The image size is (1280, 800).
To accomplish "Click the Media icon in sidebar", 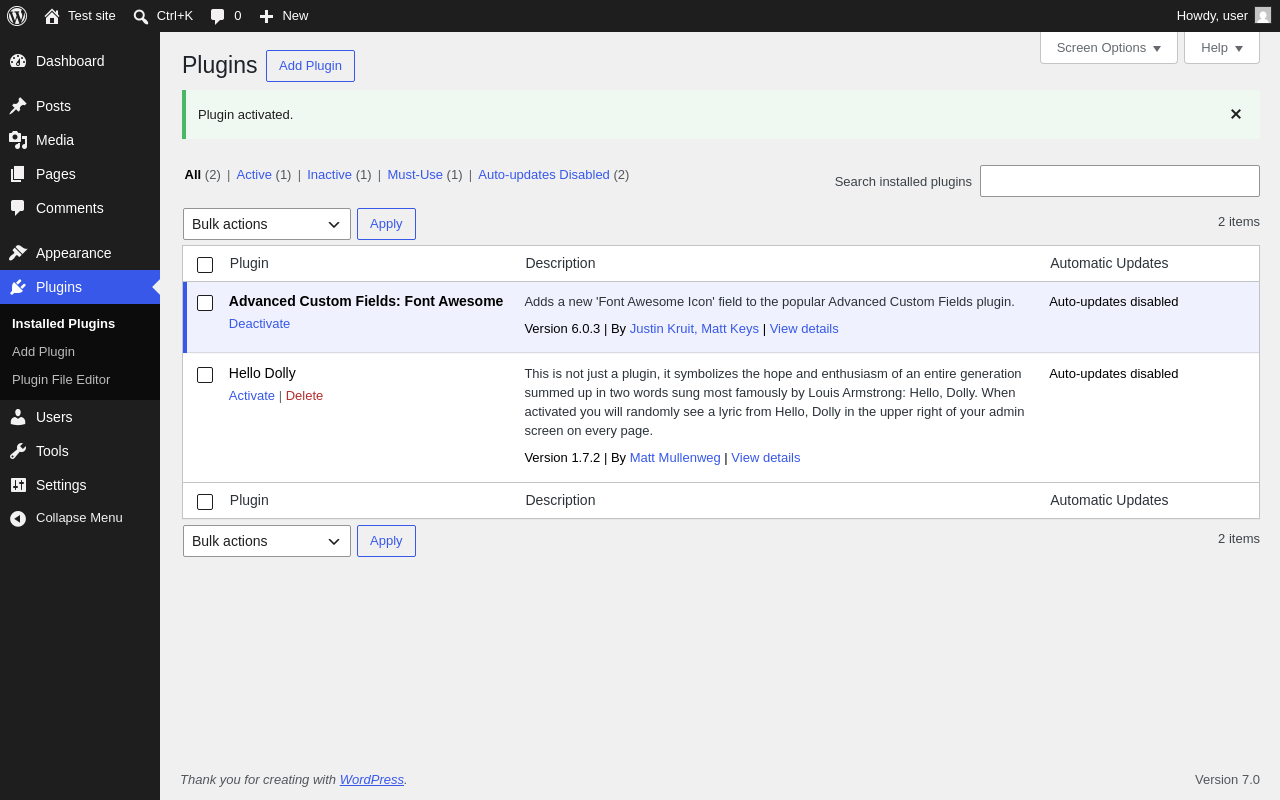I will tap(18, 140).
